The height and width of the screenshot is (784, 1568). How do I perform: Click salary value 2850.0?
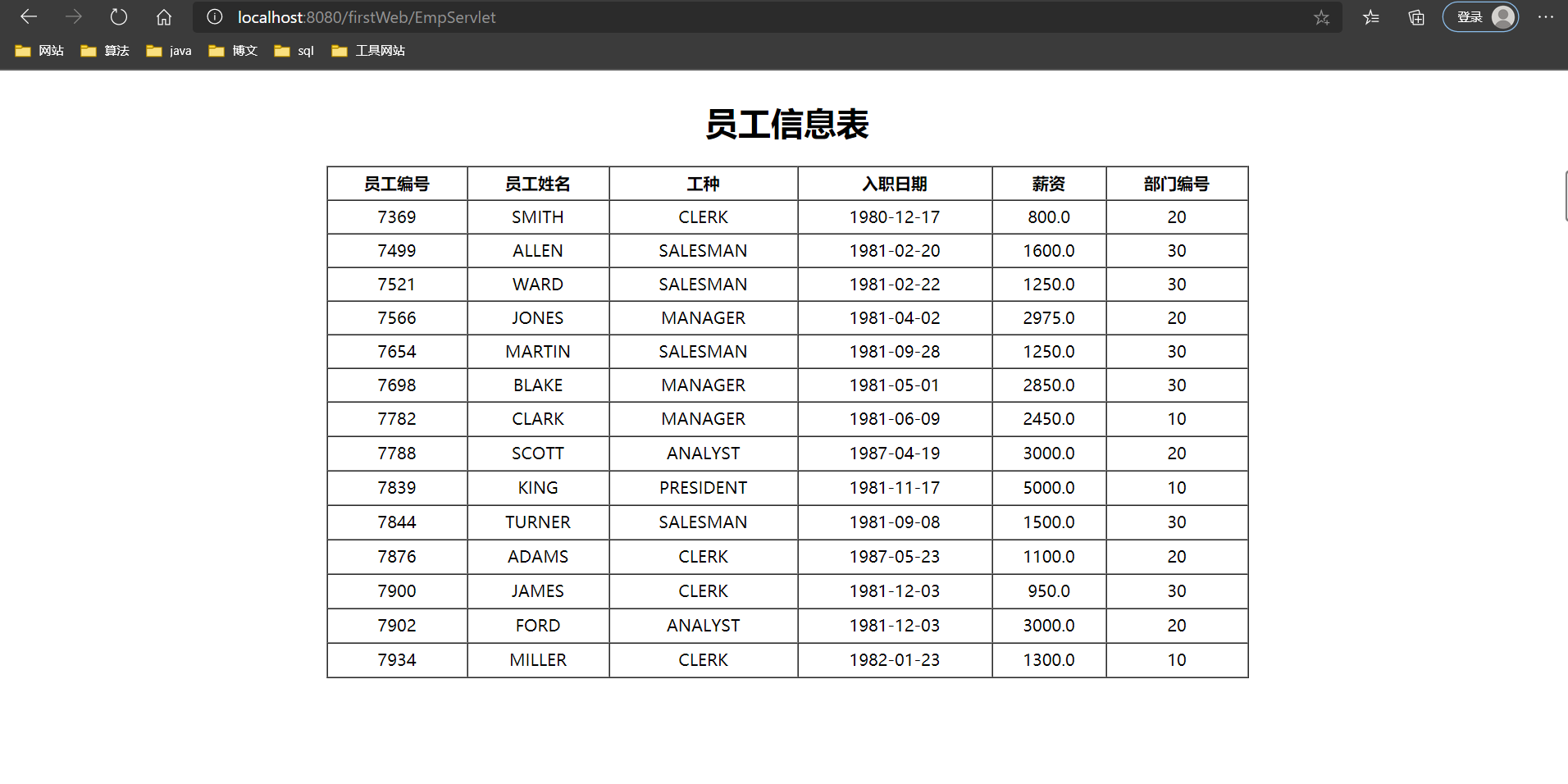(1049, 385)
